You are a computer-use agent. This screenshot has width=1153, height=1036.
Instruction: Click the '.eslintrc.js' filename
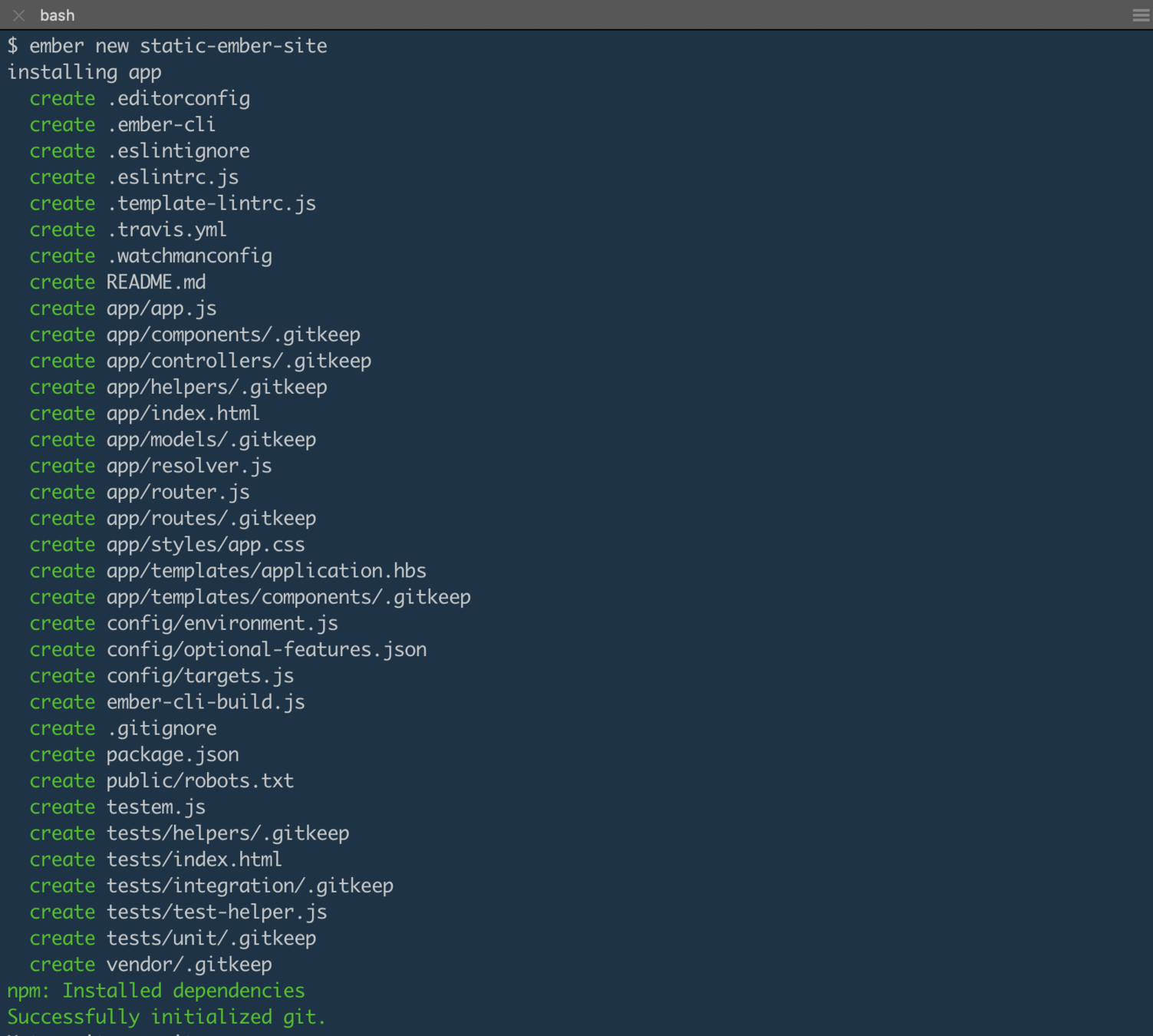[x=173, y=177]
